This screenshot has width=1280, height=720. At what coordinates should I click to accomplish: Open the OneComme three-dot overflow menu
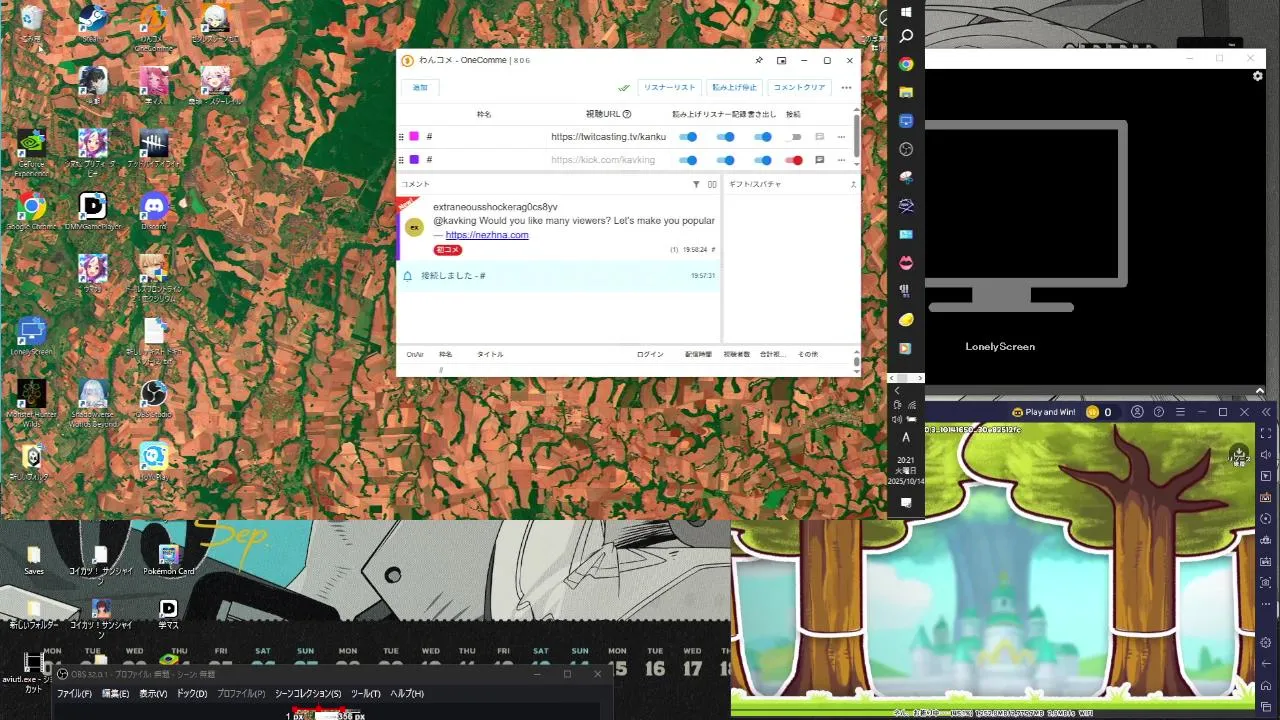point(846,88)
